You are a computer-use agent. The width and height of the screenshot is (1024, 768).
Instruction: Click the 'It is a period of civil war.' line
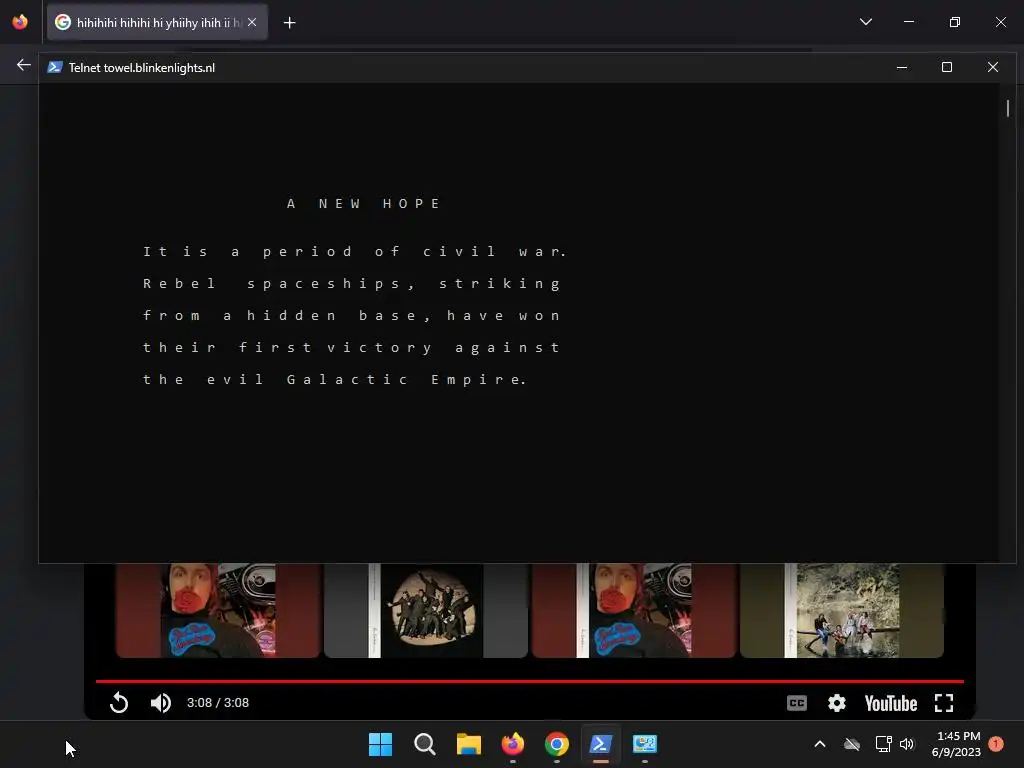pyautogui.click(x=355, y=251)
